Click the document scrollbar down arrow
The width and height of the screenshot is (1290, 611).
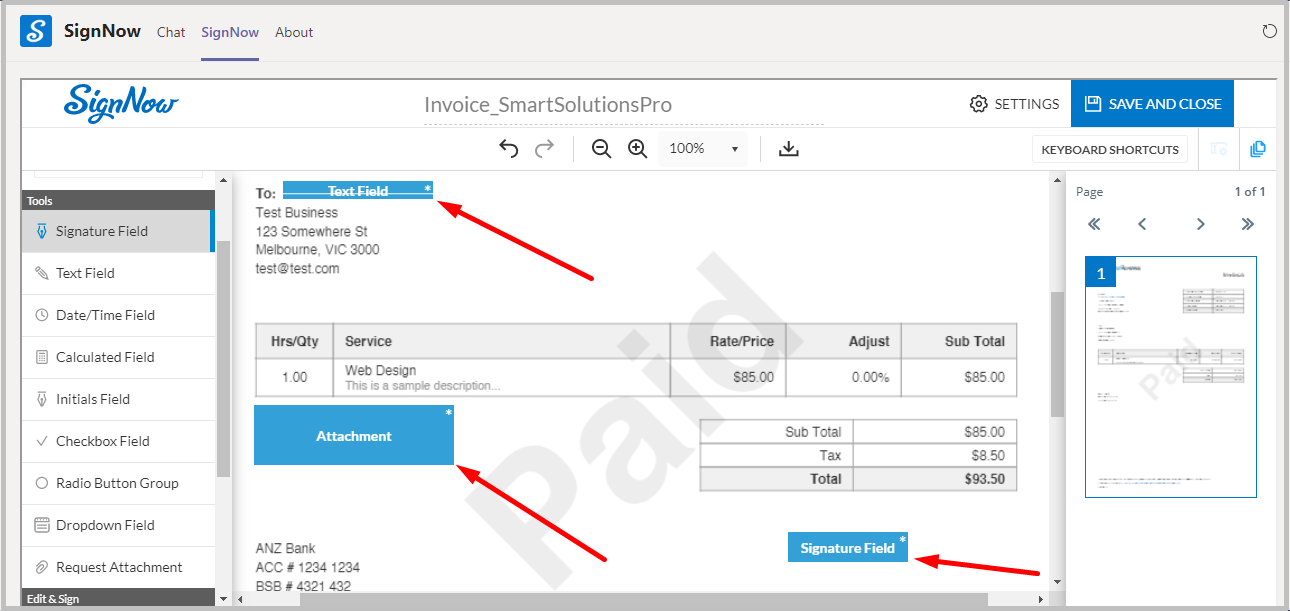(x=1057, y=581)
